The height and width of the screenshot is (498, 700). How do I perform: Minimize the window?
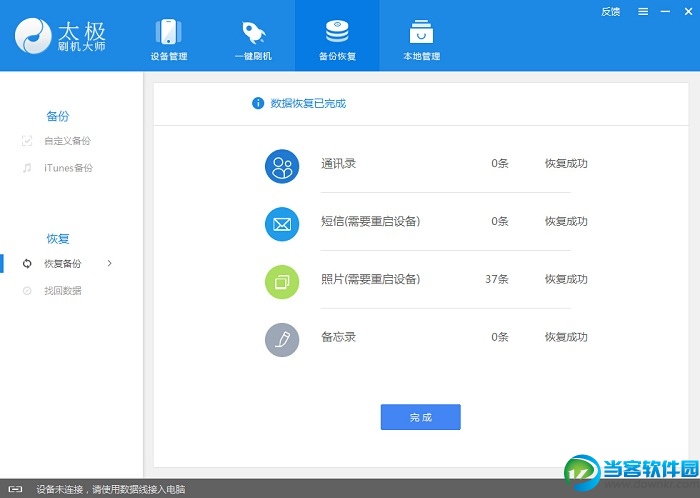(x=665, y=12)
